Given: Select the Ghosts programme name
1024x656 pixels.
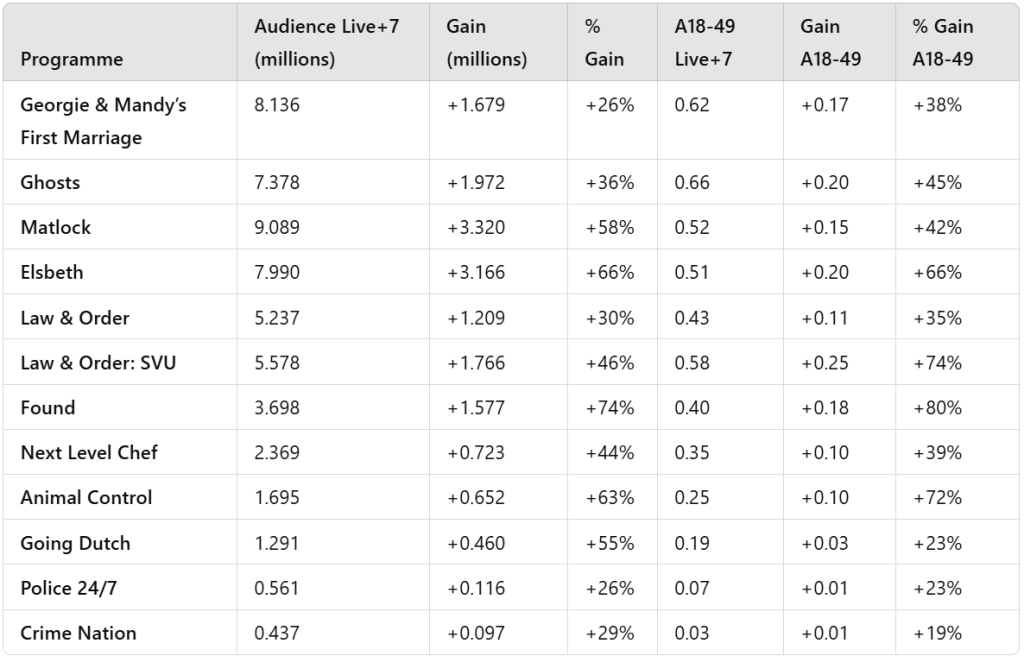Looking at the screenshot, I should [50, 182].
